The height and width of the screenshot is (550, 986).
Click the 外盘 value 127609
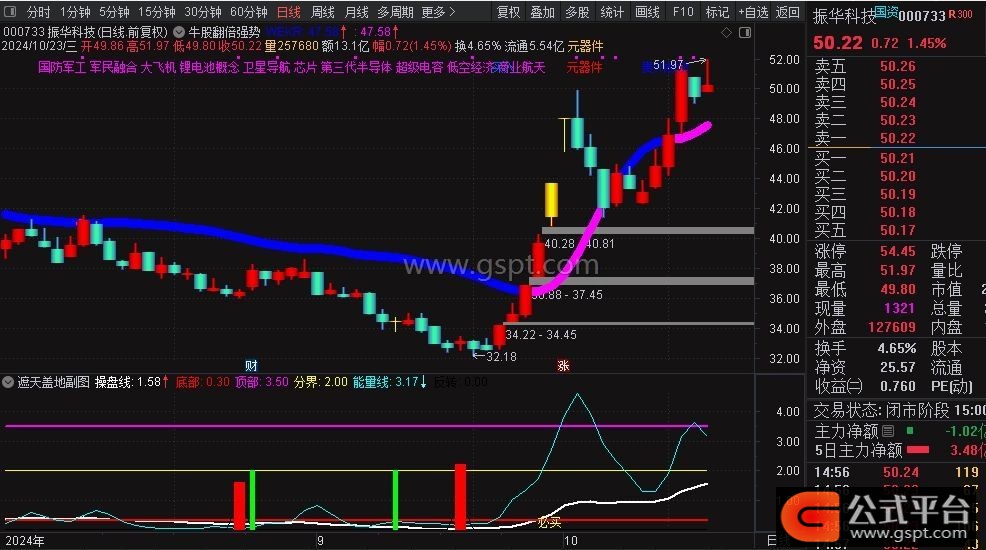892,327
